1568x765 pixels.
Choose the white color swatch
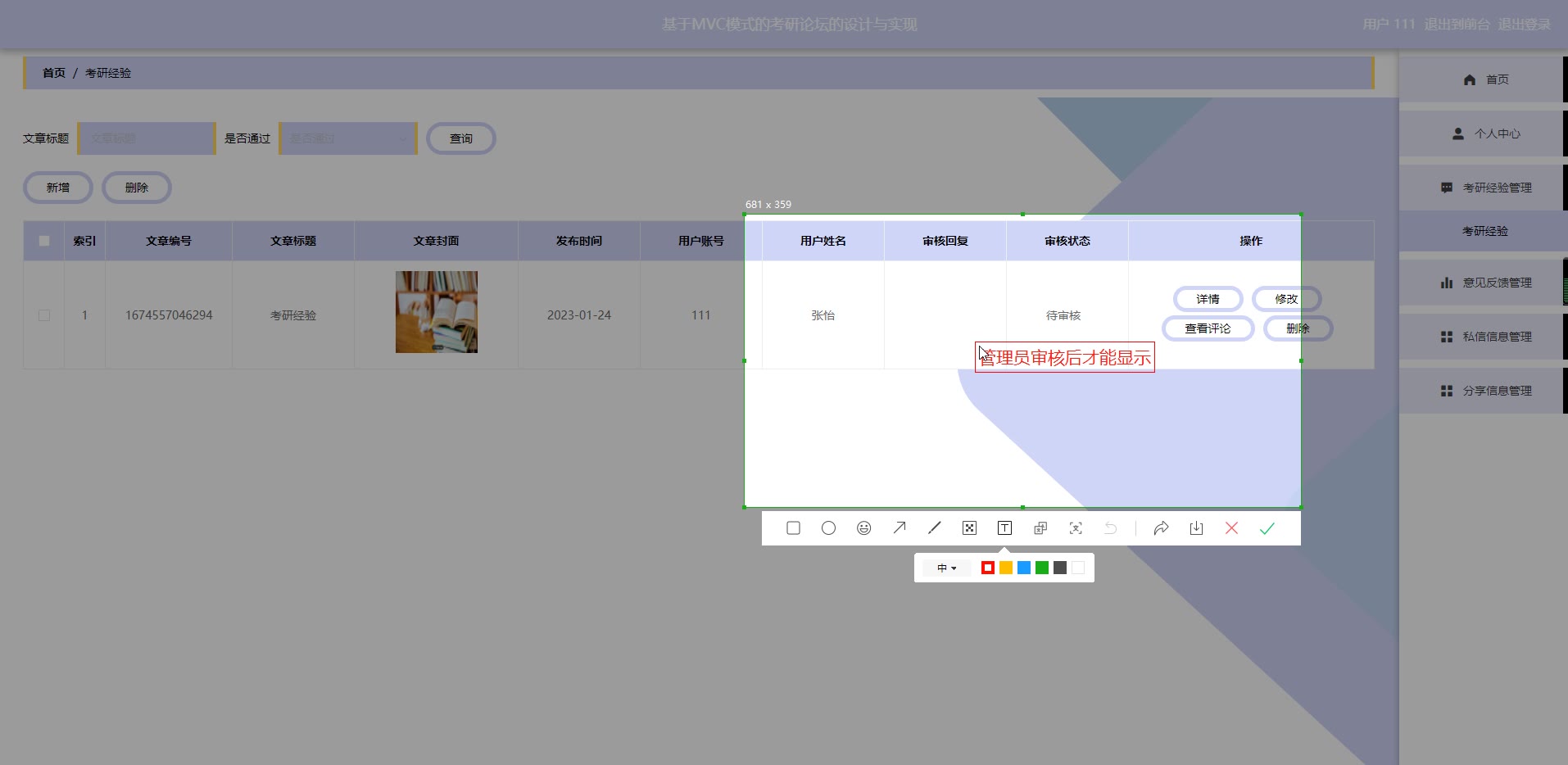[1078, 568]
